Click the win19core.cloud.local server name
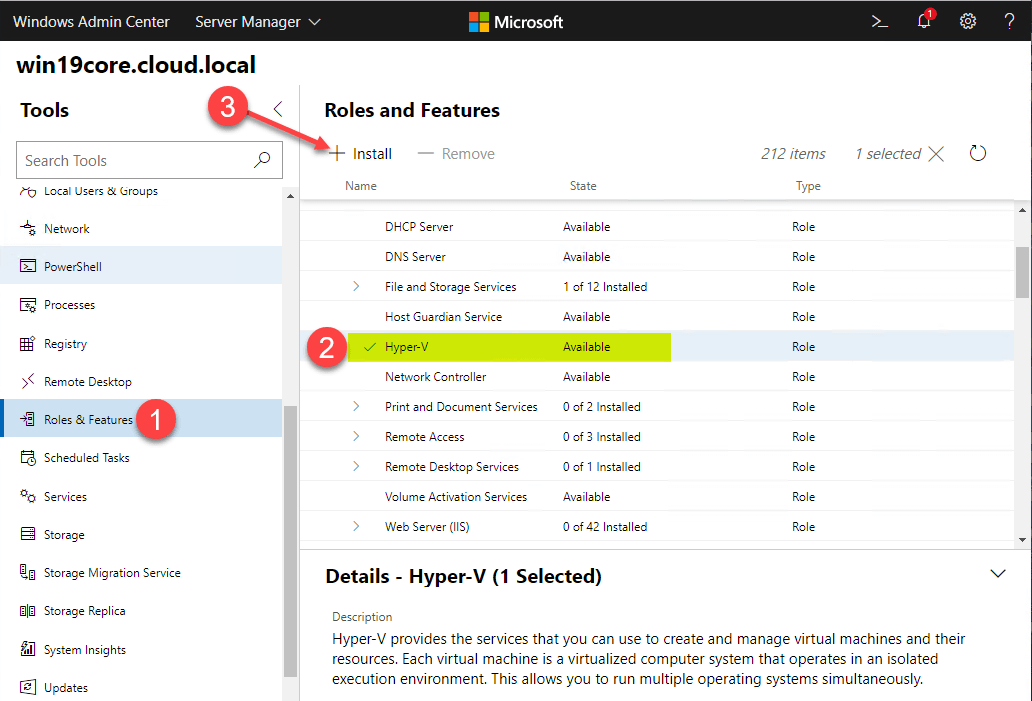Image resolution: width=1032 pixels, height=701 pixels. pos(136,65)
